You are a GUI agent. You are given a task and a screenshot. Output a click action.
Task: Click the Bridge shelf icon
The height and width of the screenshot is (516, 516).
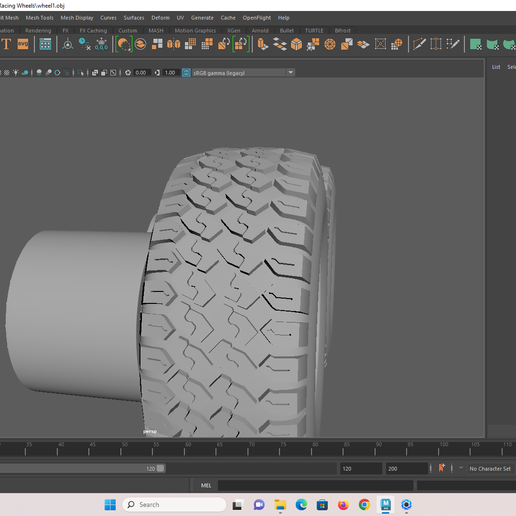[280, 44]
